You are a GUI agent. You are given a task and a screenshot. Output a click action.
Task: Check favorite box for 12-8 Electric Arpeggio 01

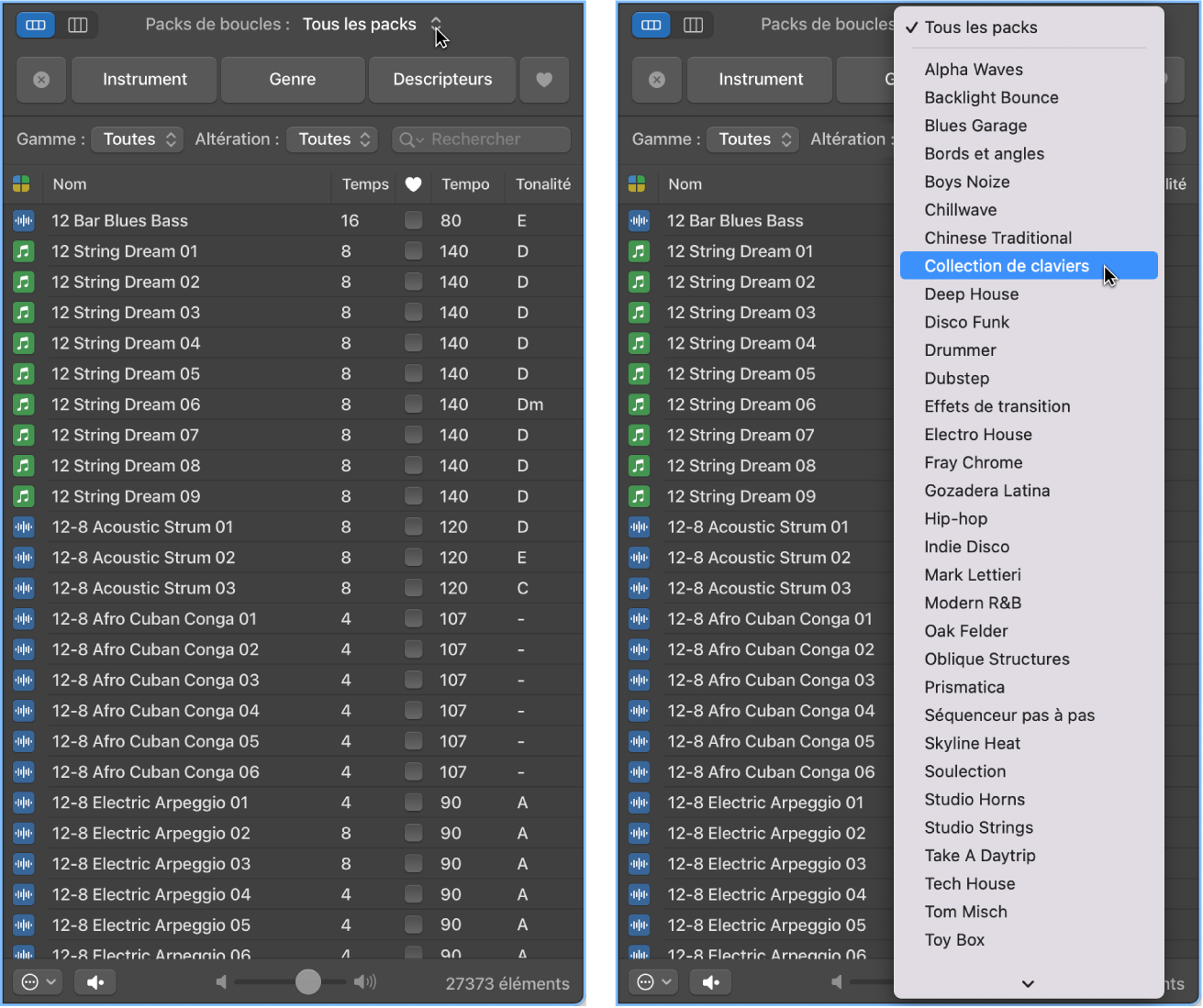point(414,803)
